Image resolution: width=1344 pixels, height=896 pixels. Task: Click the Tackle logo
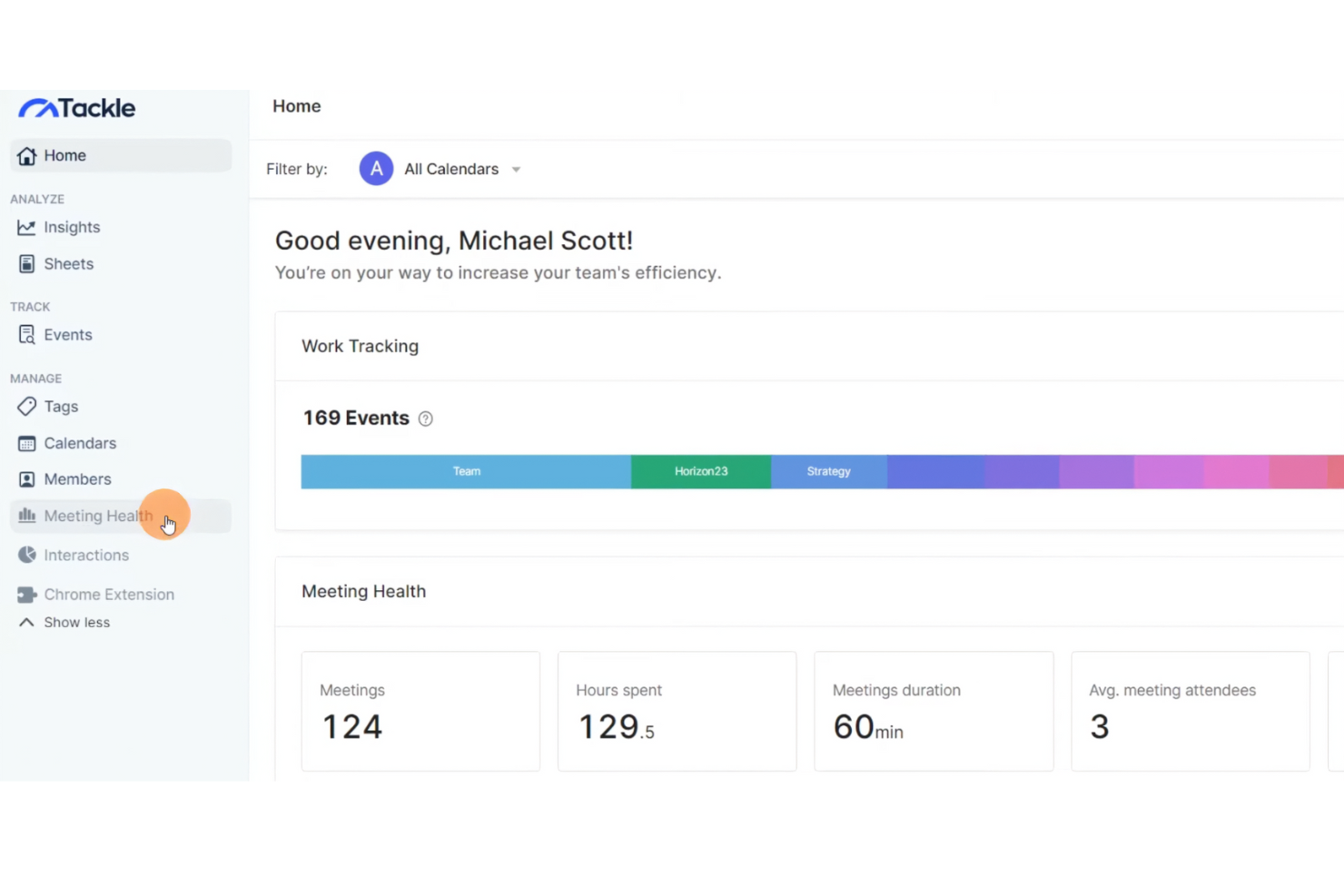(x=77, y=108)
